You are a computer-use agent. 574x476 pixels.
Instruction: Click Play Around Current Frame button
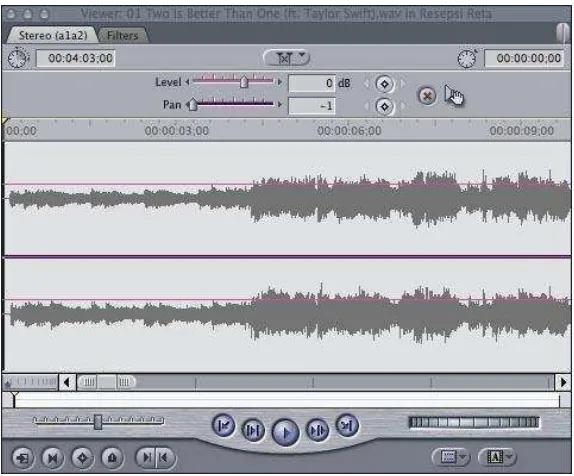point(317,429)
